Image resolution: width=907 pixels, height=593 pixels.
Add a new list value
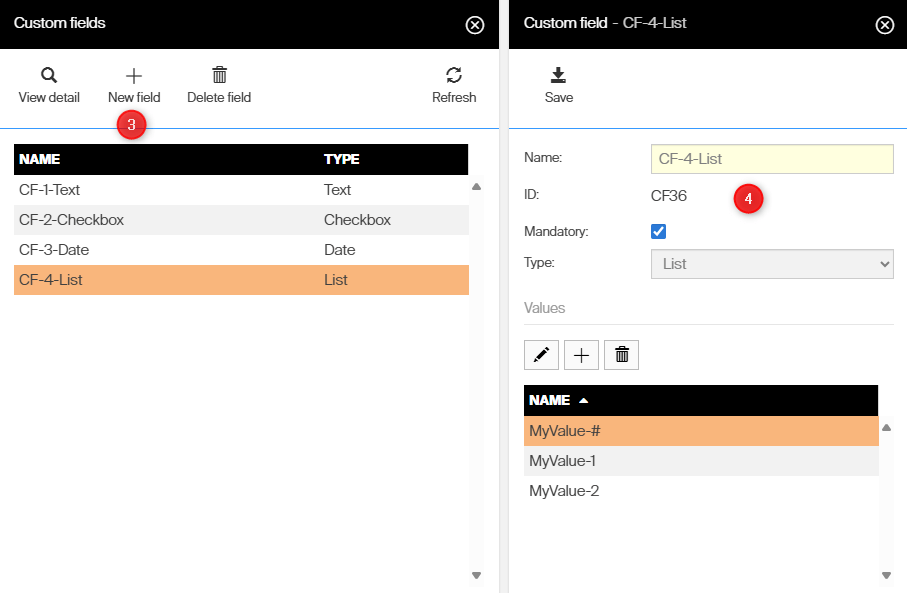(581, 355)
